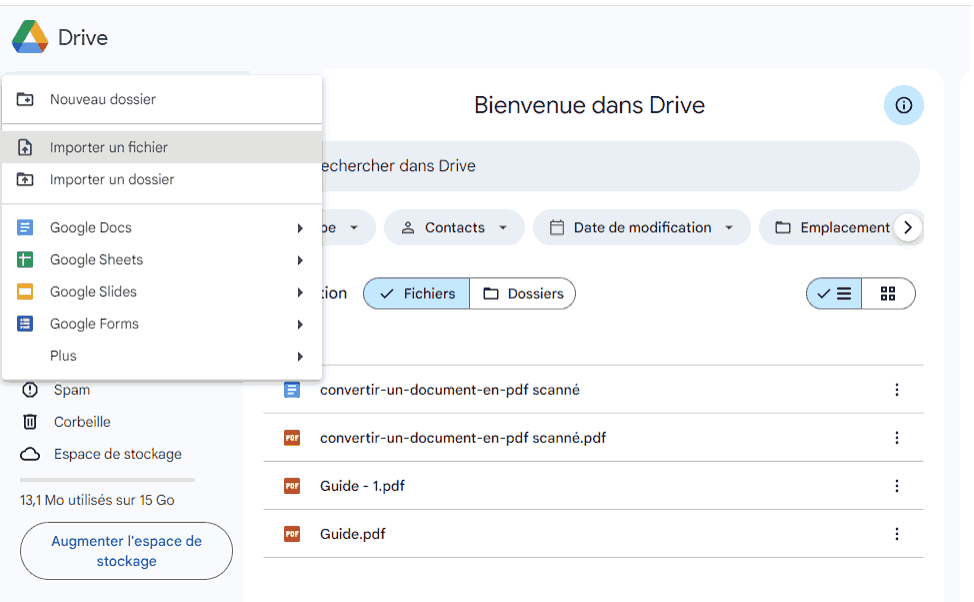The width and height of the screenshot is (974, 602).
Task: Open more actions for Guide - 1.pdf
Action: pos(896,486)
